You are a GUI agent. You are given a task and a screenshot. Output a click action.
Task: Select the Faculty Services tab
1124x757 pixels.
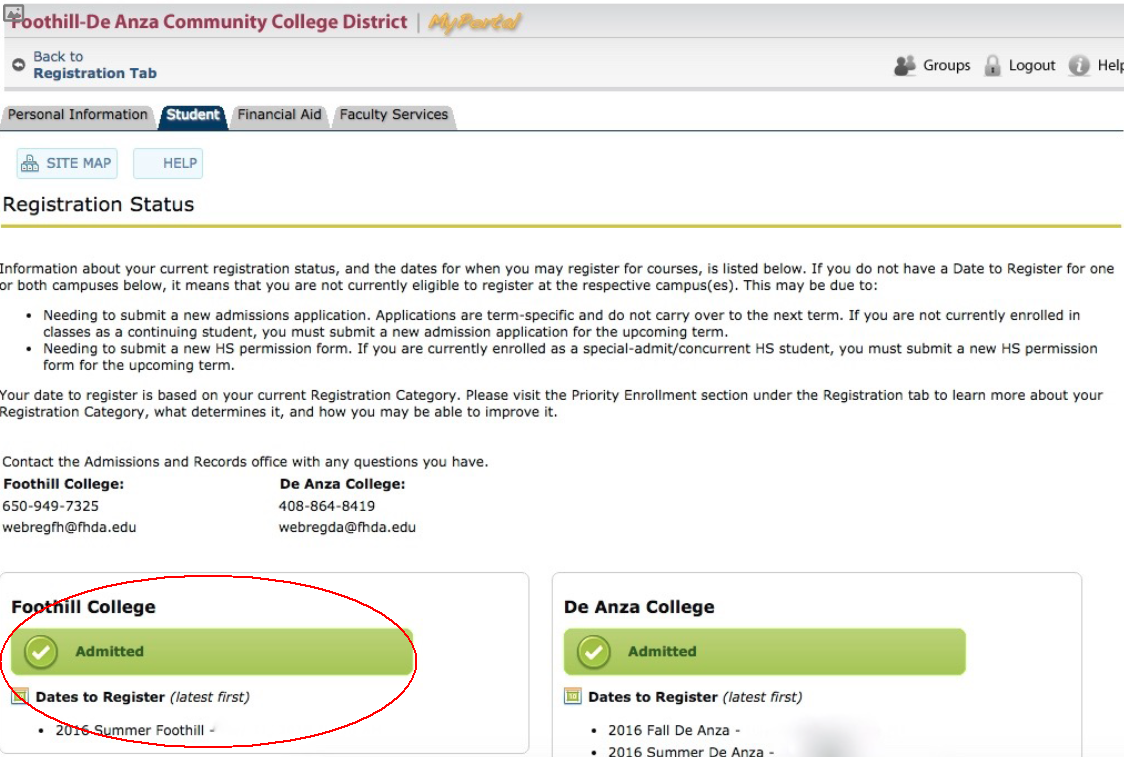(x=394, y=115)
